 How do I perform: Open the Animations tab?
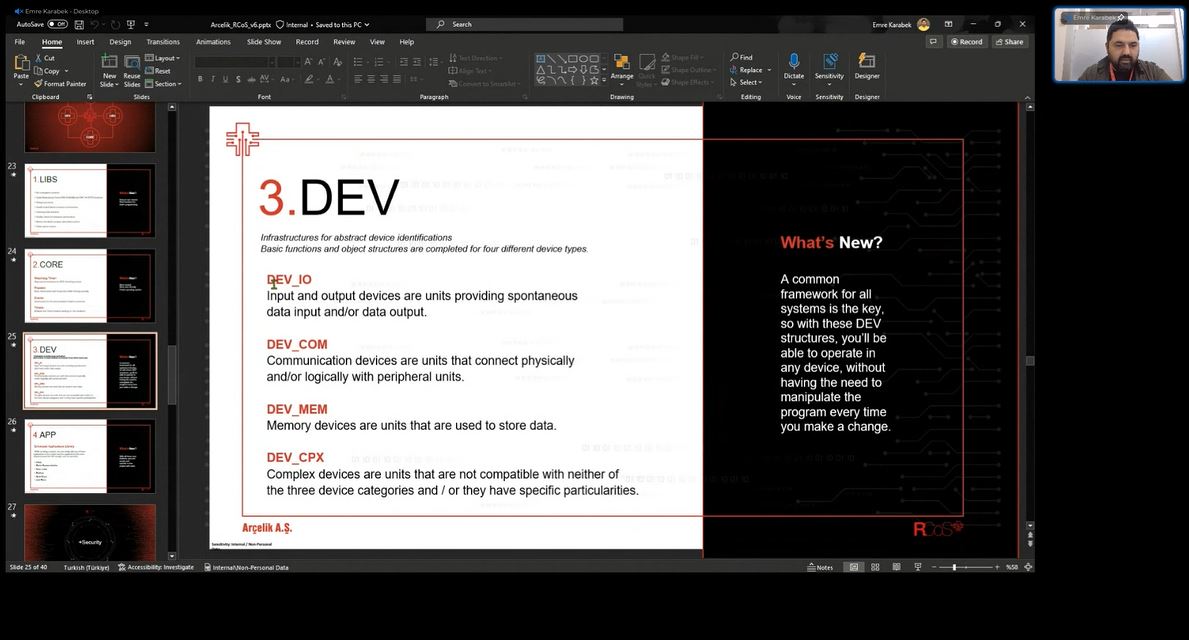click(213, 42)
